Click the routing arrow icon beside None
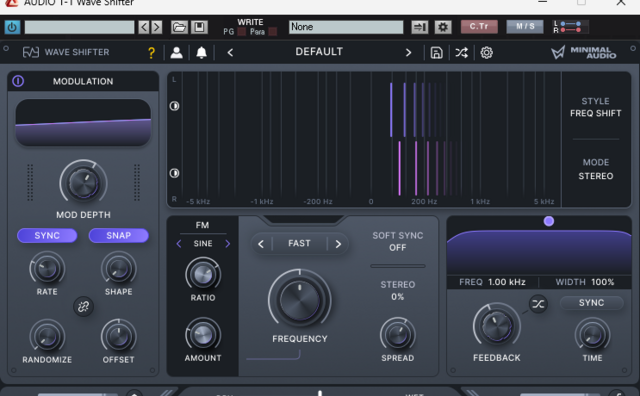640x396 pixels. (420, 27)
